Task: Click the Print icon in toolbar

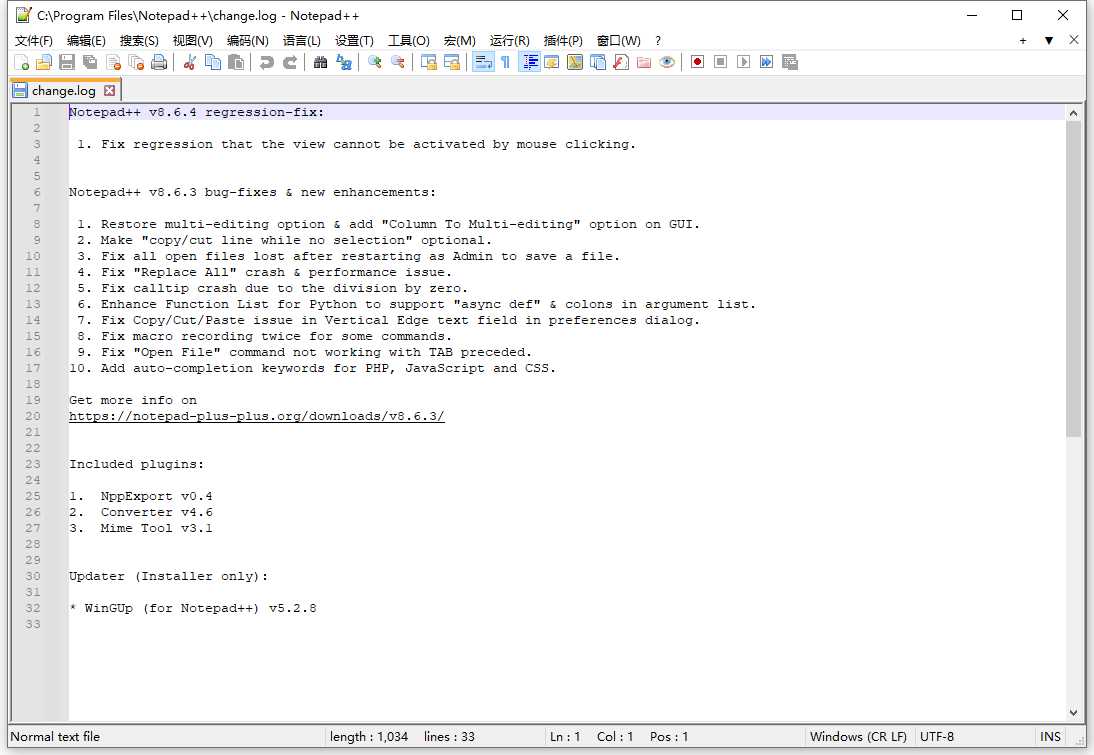Action: coord(159,62)
